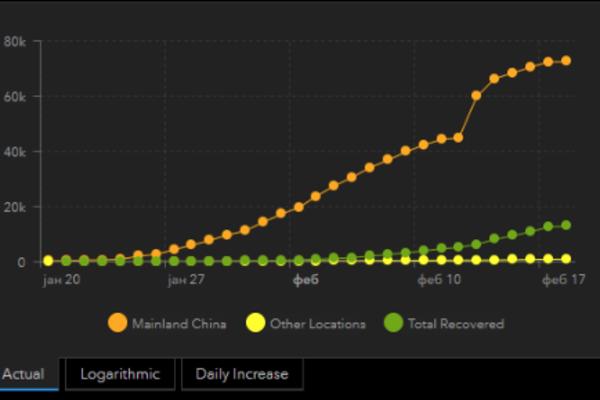
Task: Toggle the orange Mainland China legend marker
Action: click(x=117, y=323)
